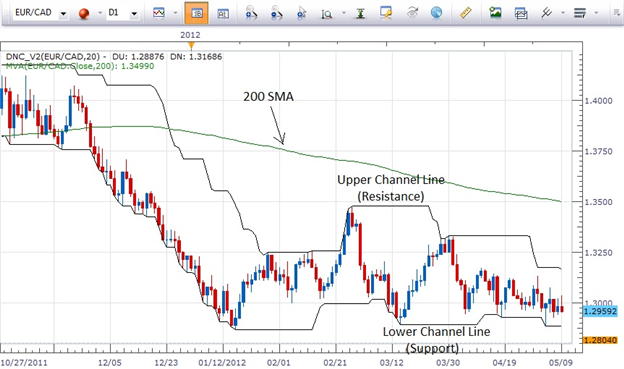Viewport: 624px width, 369px height.
Task: Open the EUR/CAD symbol dropdown
Action: 63,14
